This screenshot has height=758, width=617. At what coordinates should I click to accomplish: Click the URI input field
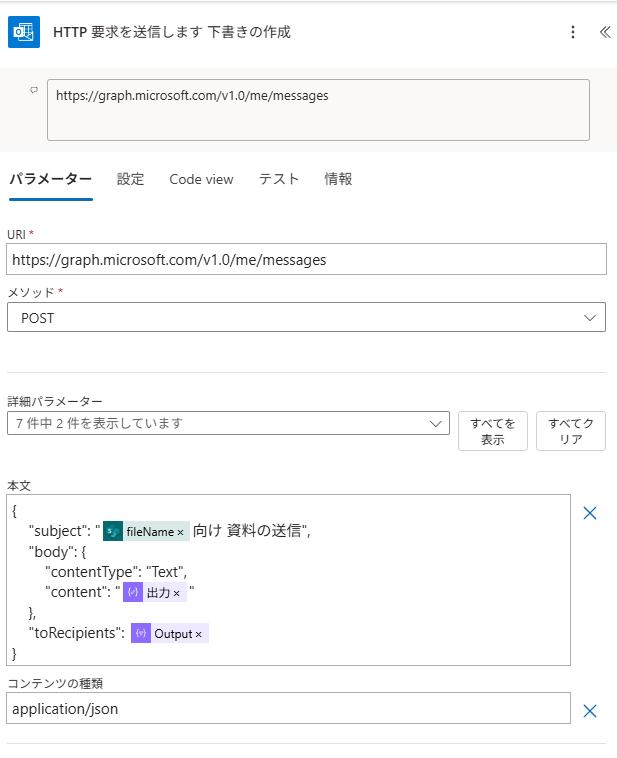tap(306, 260)
